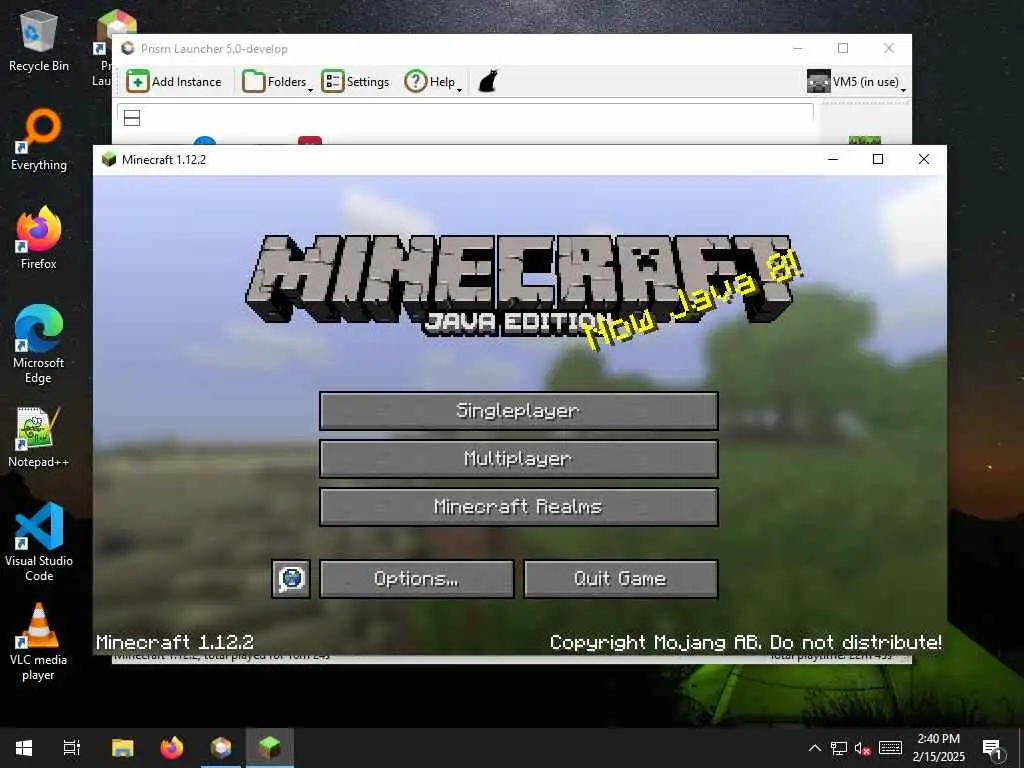Viewport: 1024px width, 768px height.
Task: Open the Recycle Bin desktop icon
Action: coord(39,41)
